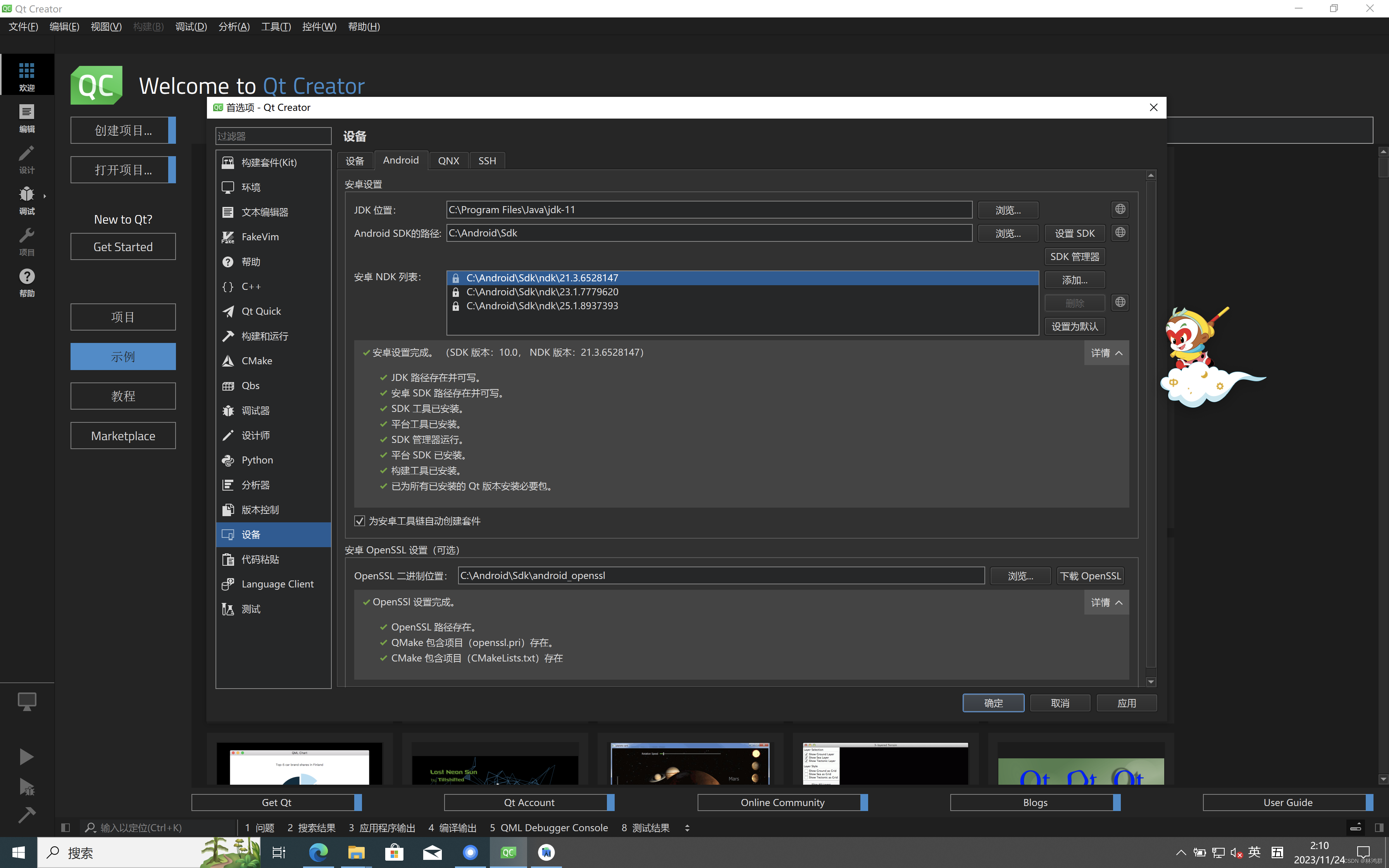Click into 过滤器 filter field

(273, 136)
